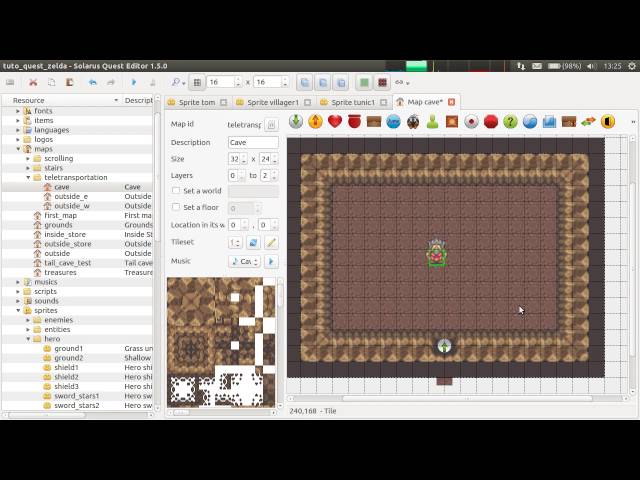Add a crystal block entity
640x480 pixels.
tap(549, 121)
